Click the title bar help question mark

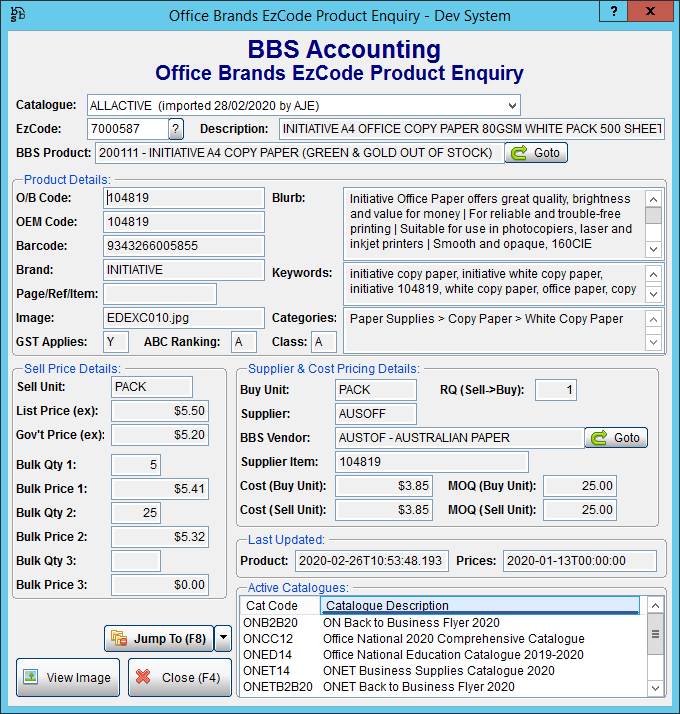614,11
